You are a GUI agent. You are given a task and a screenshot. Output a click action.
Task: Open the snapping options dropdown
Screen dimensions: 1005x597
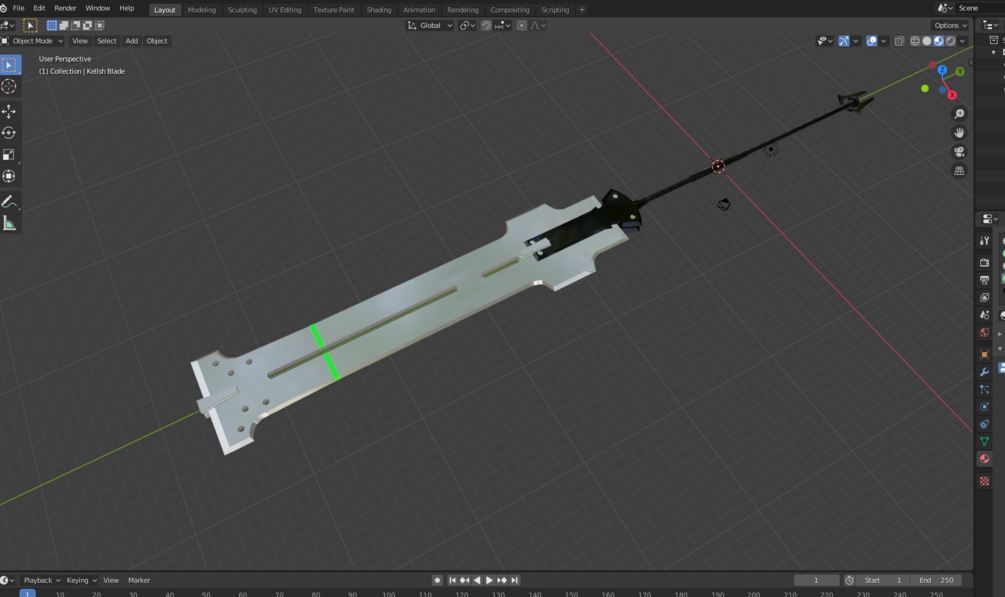(502, 26)
